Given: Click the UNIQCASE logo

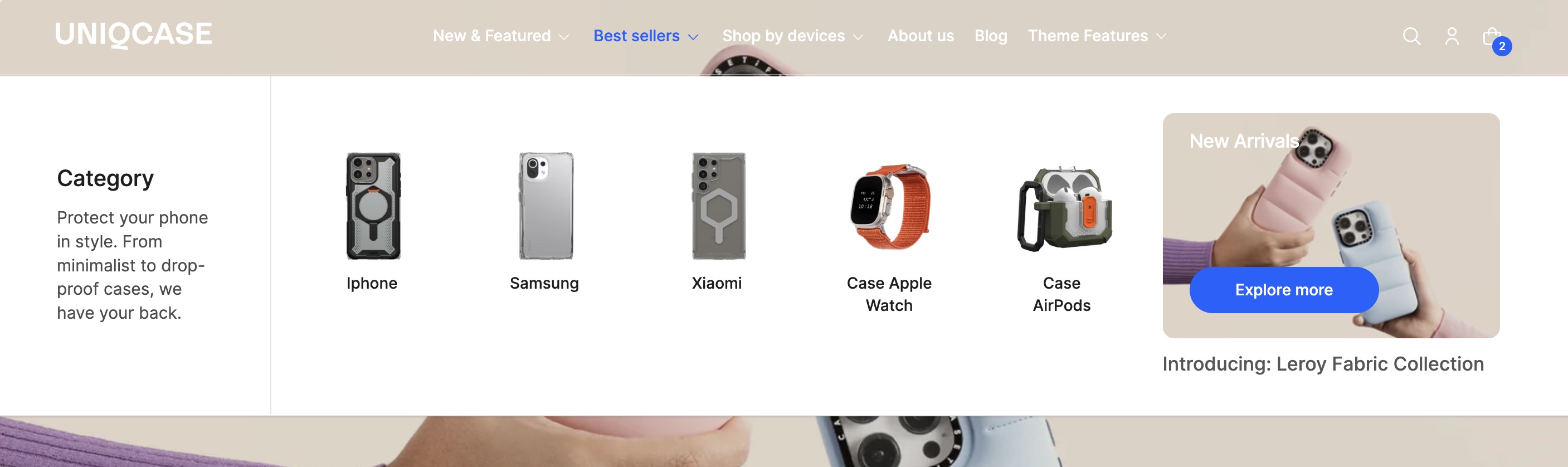Looking at the screenshot, I should (x=133, y=34).
